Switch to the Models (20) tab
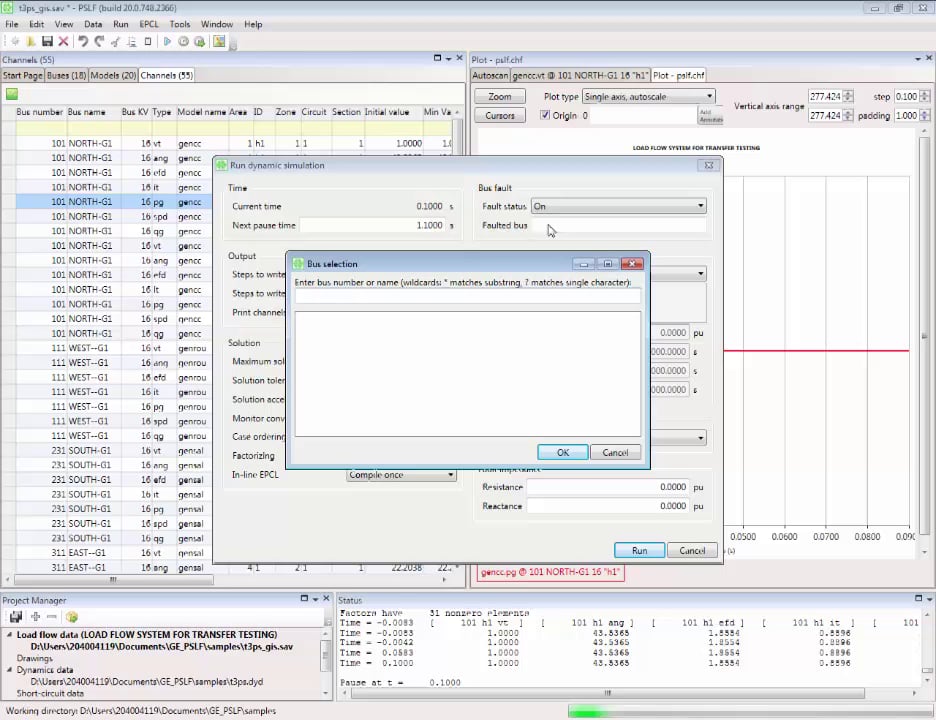Viewport: 936px width, 720px height. (x=113, y=75)
